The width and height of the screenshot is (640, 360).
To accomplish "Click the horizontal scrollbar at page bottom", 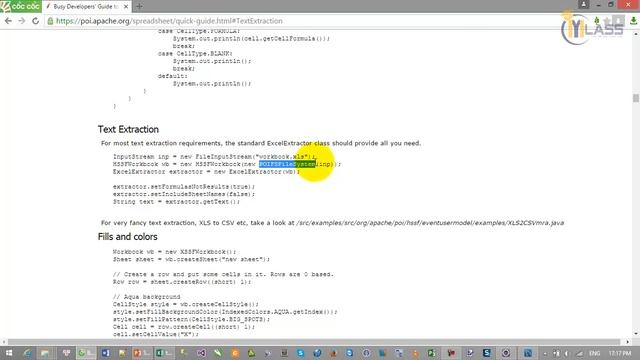I will coord(314,342).
